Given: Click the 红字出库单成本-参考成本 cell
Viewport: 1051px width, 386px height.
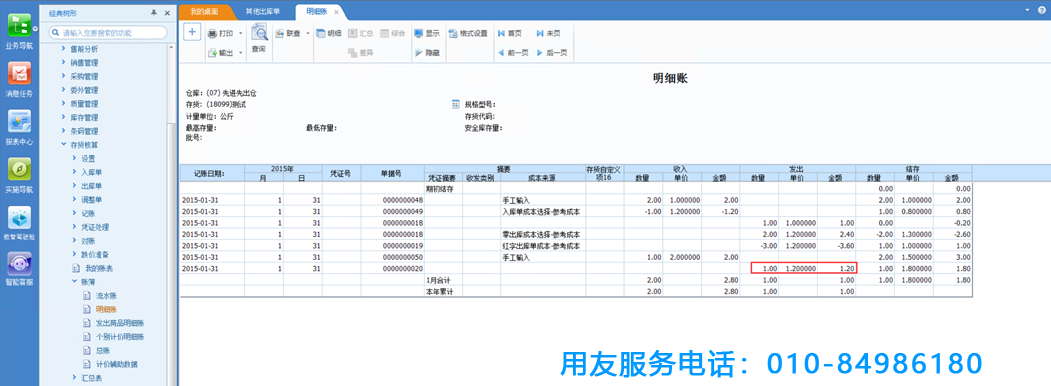Looking at the screenshot, I should [542, 245].
